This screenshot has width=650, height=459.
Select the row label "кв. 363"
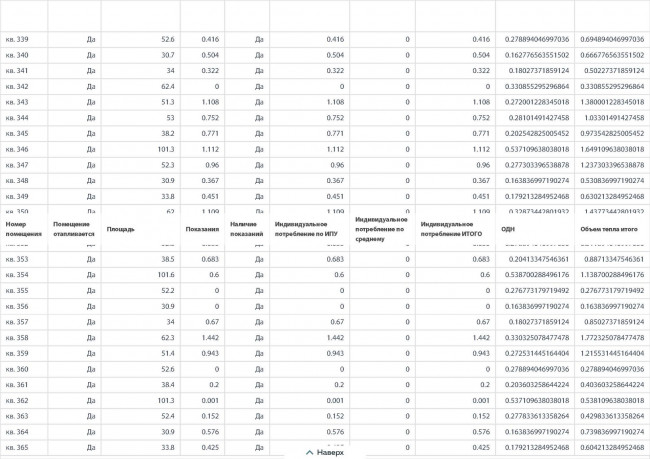click(17, 416)
